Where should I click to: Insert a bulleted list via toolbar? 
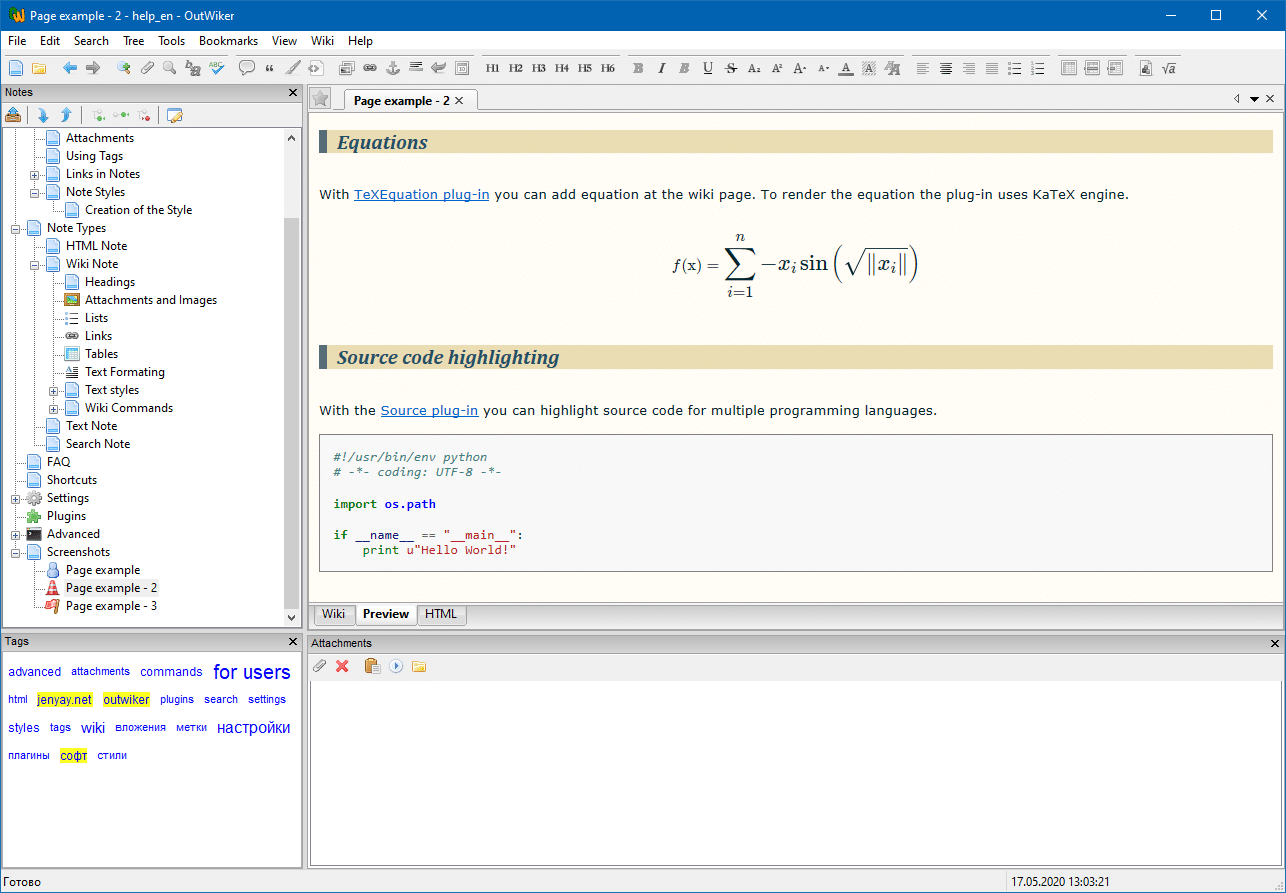click(x=1015, y=68)
